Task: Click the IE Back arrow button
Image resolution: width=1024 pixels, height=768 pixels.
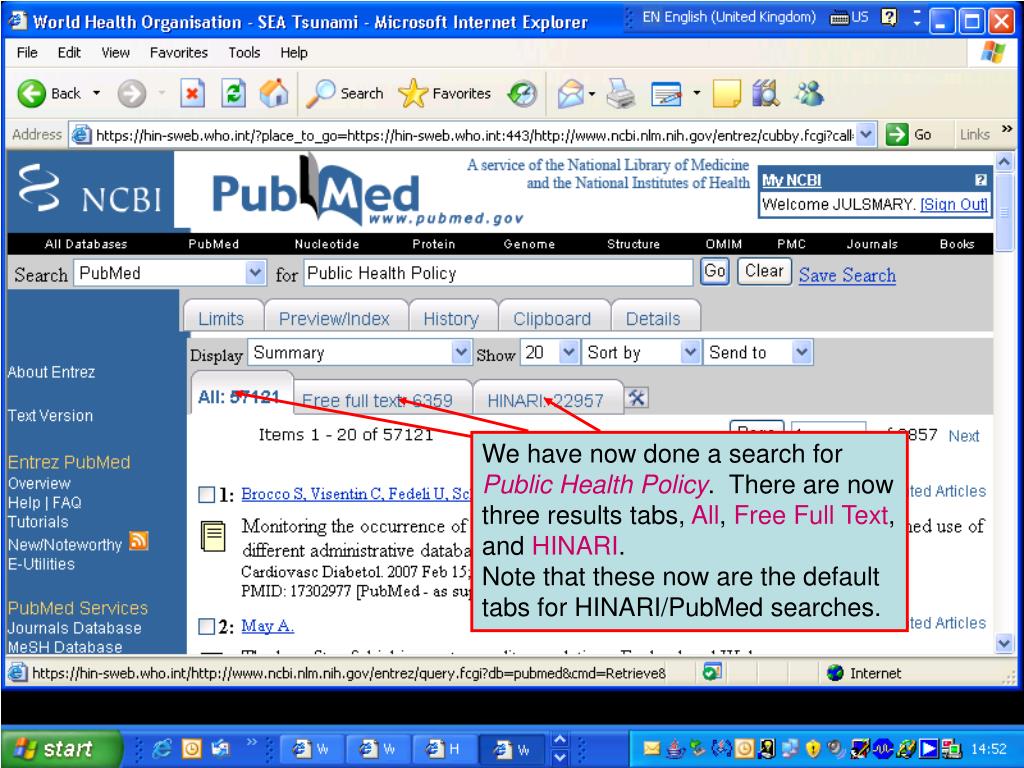Action: click(31, 93)
